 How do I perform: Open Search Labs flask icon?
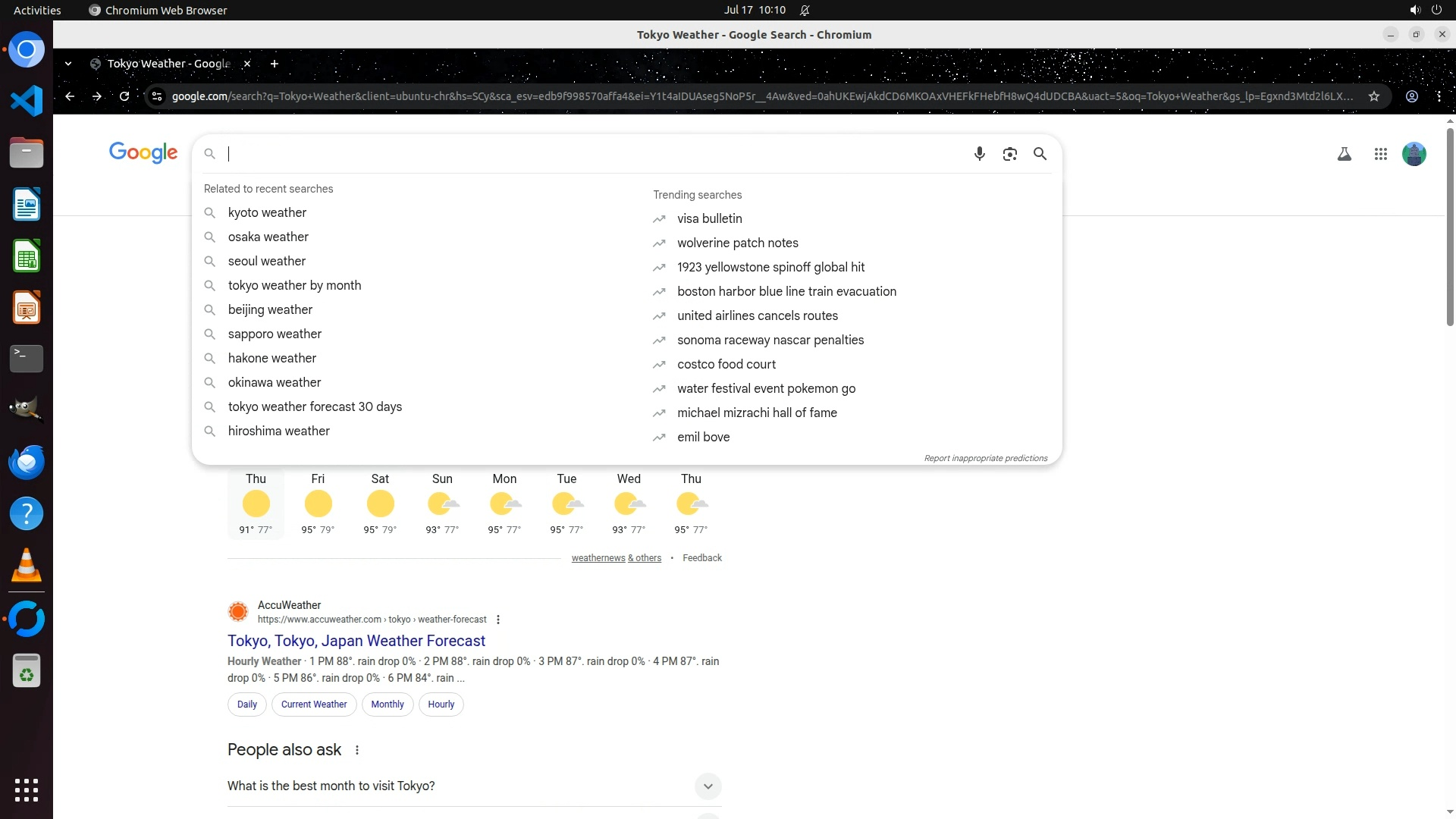point(1344,154)
